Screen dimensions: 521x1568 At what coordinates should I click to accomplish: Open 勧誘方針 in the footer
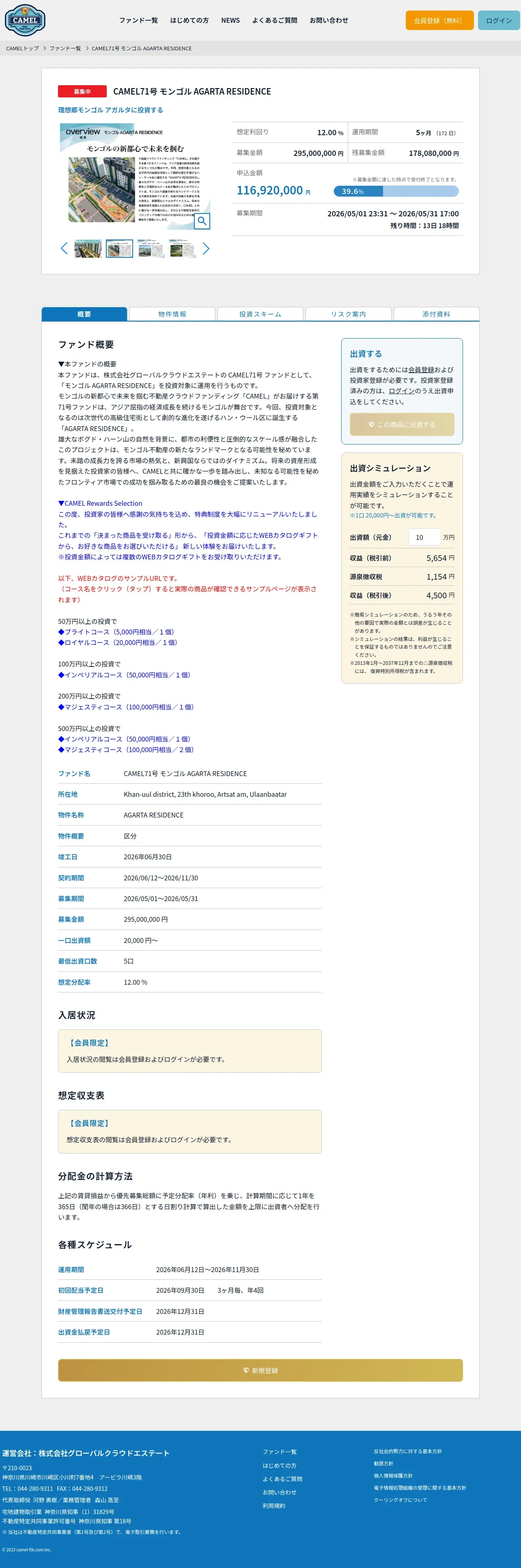(x=383, y=1463)
